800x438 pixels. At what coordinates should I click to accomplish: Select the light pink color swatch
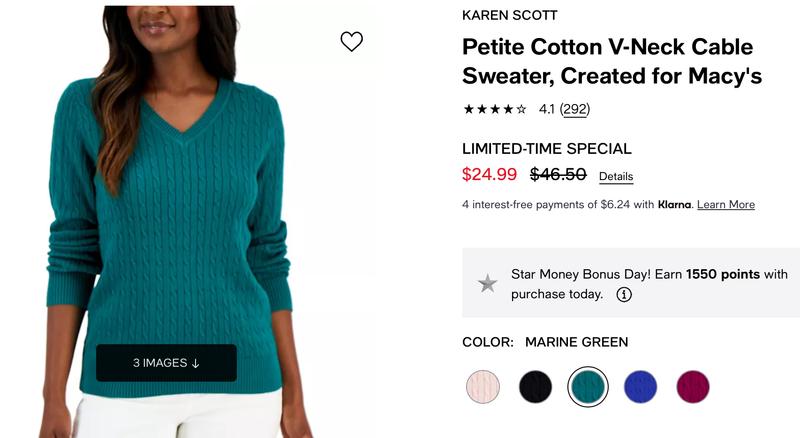(x=483, y=387)
